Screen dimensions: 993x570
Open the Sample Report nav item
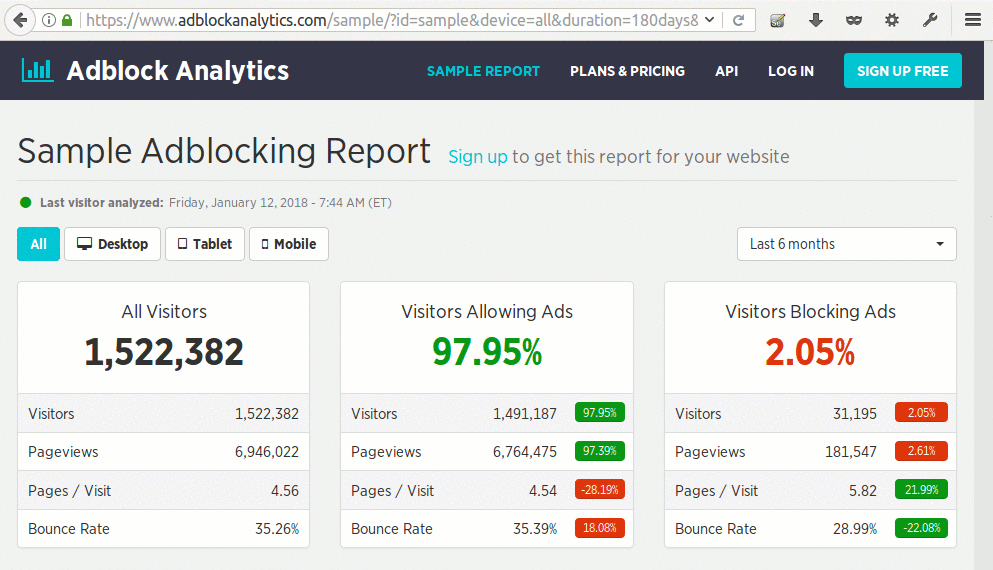click(x=483, y=71)
